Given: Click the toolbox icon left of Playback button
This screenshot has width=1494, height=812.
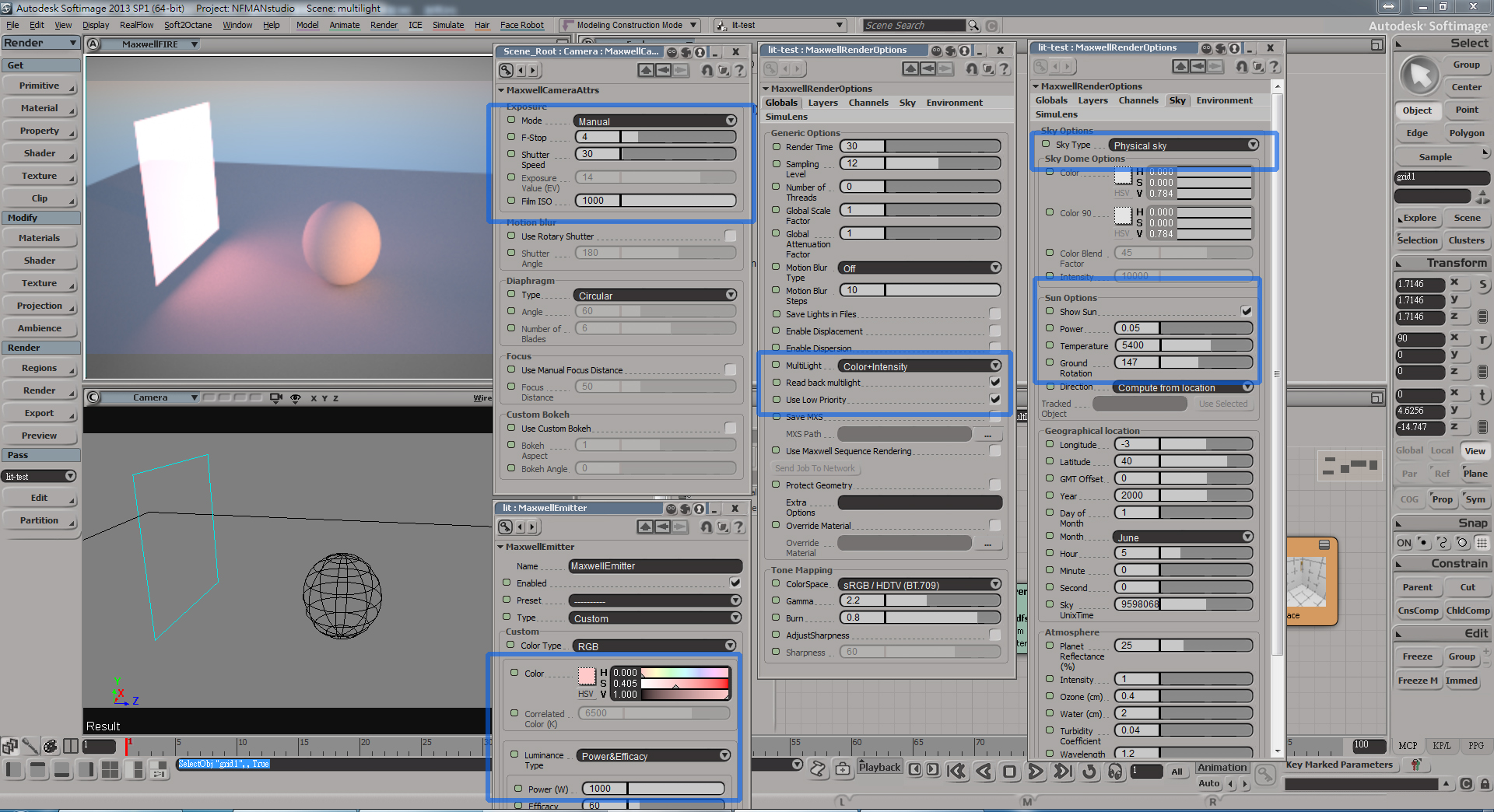Looking at the screenshot, I should (x=843, y=769).
